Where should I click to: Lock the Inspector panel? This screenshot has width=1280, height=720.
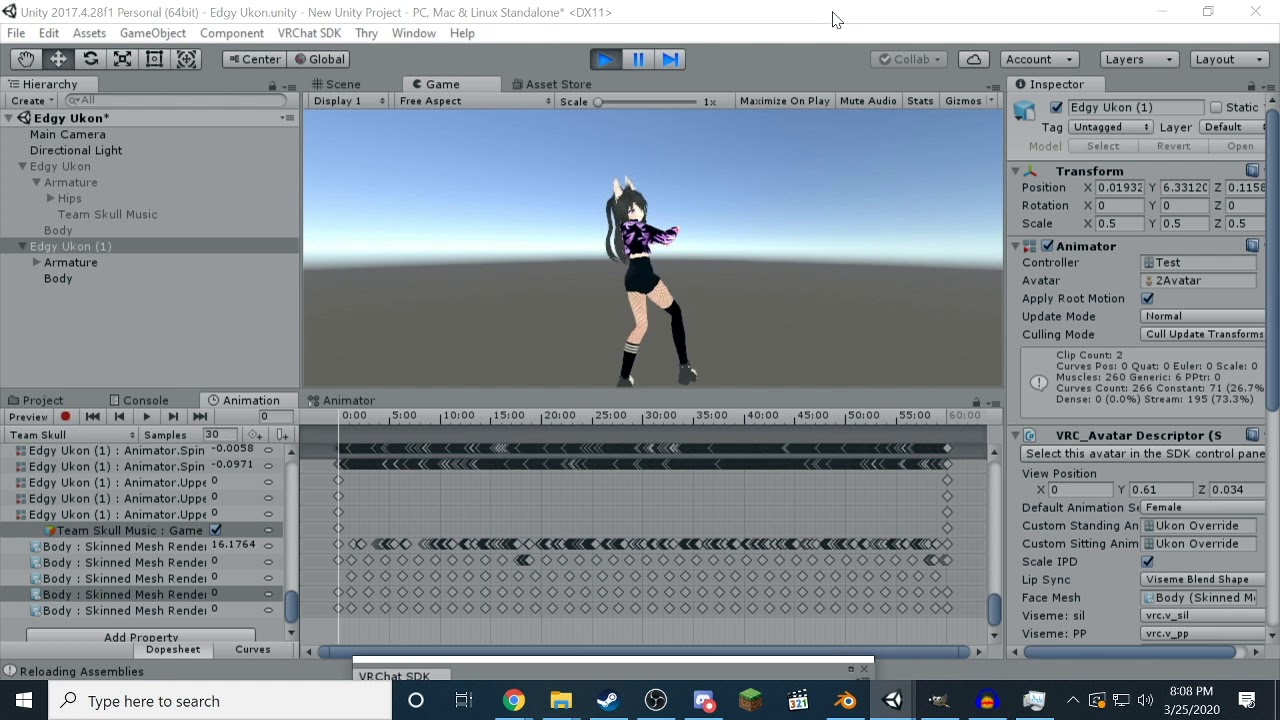coord(1252,85)
